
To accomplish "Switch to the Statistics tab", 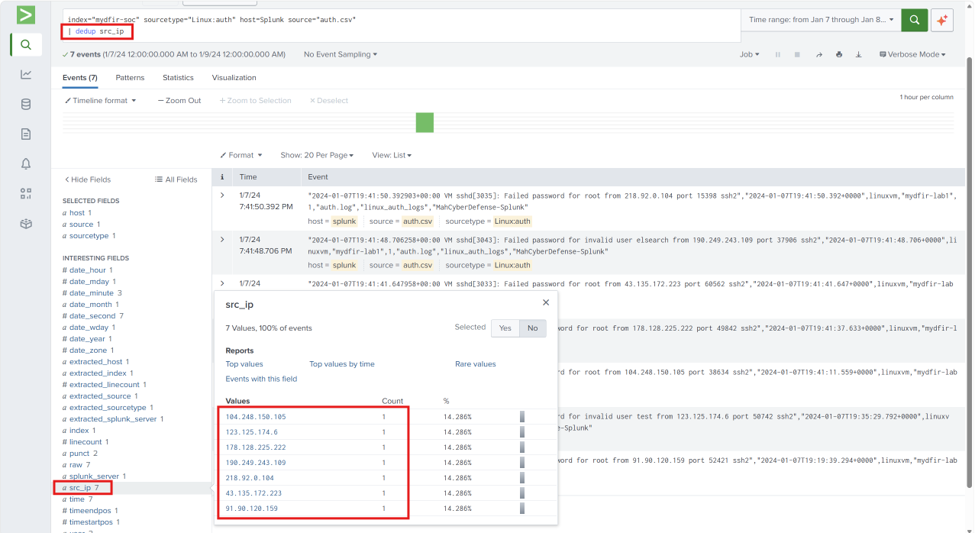I will pyautogui.click(x=178, y=78).
